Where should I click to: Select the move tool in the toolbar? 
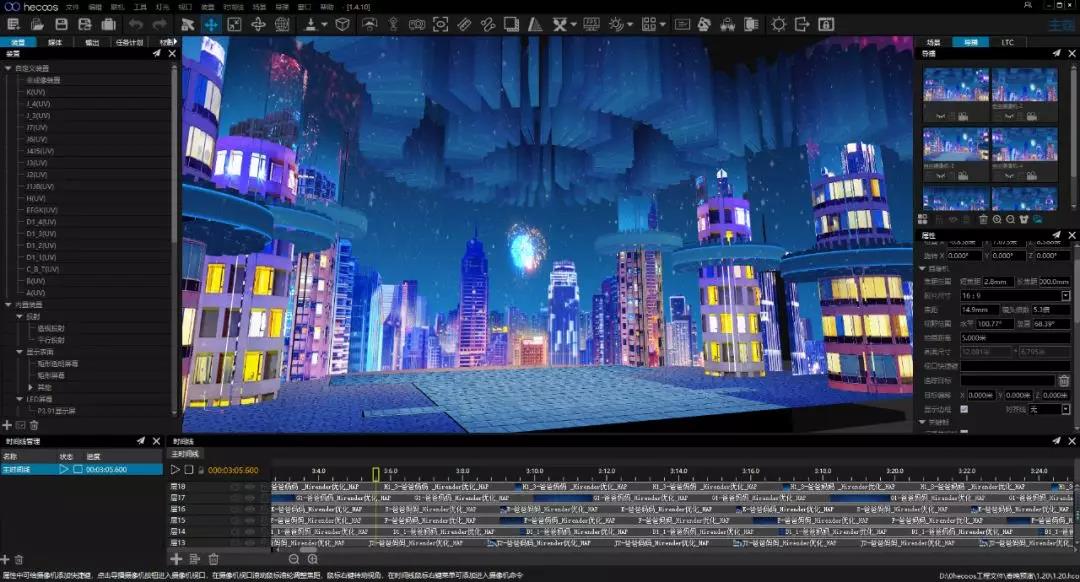point(211,25)
